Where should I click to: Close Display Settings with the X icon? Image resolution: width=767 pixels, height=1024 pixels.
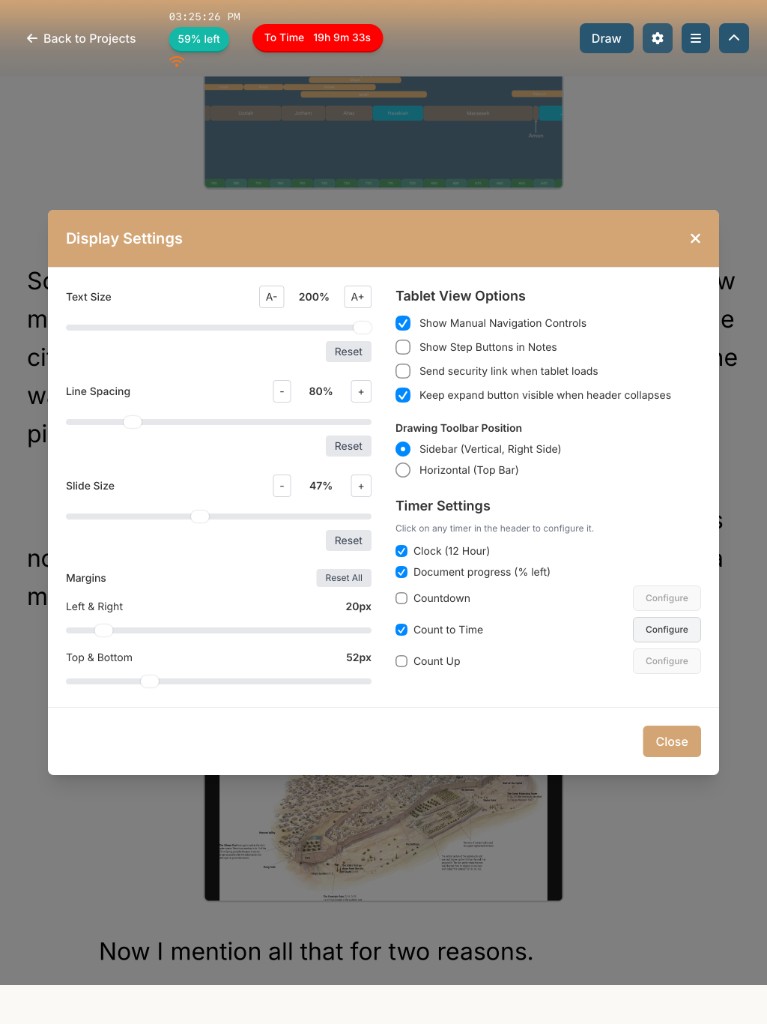click(x=695, y=238)
